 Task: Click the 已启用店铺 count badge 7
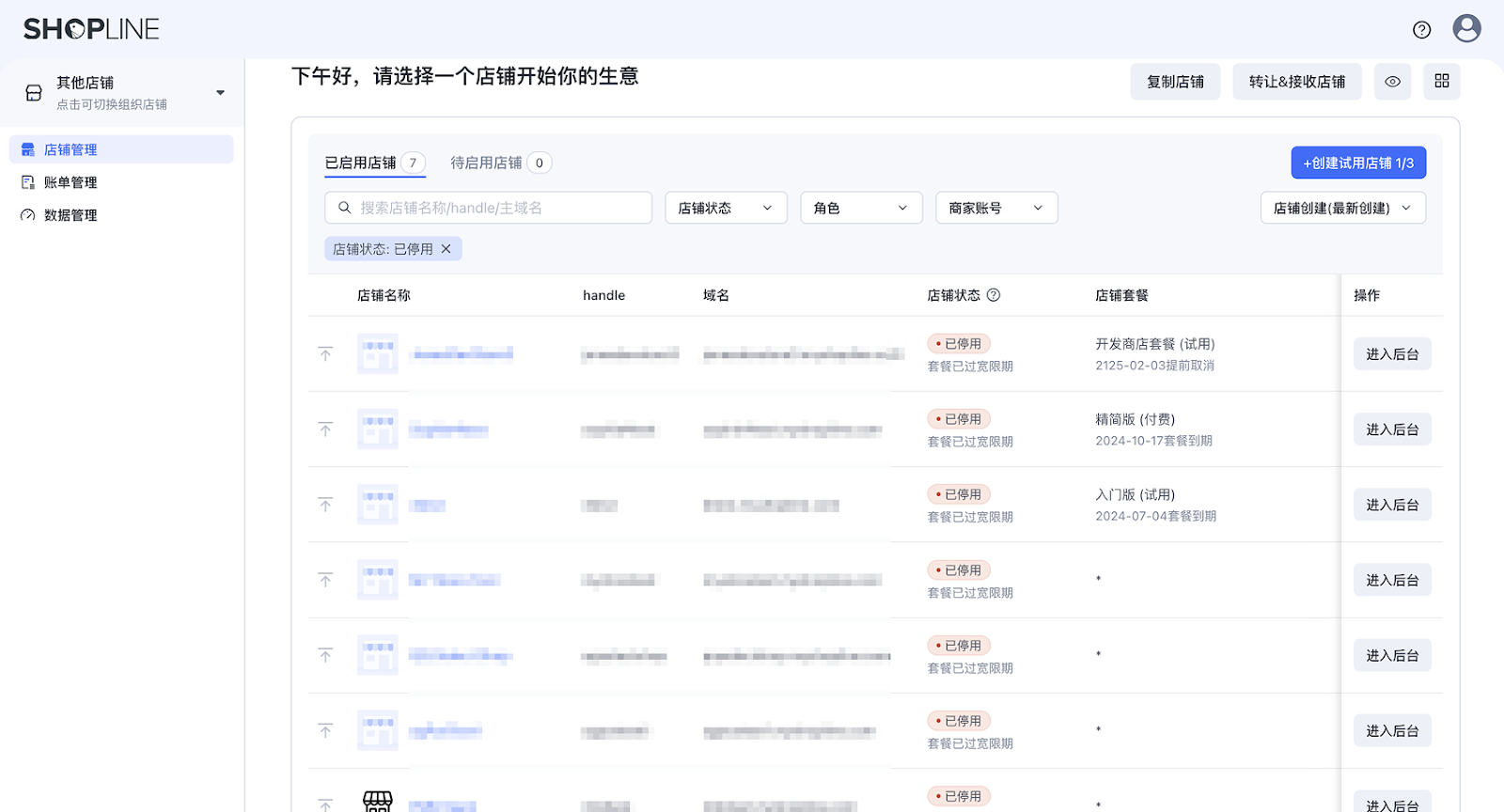[x=413, y=163]
